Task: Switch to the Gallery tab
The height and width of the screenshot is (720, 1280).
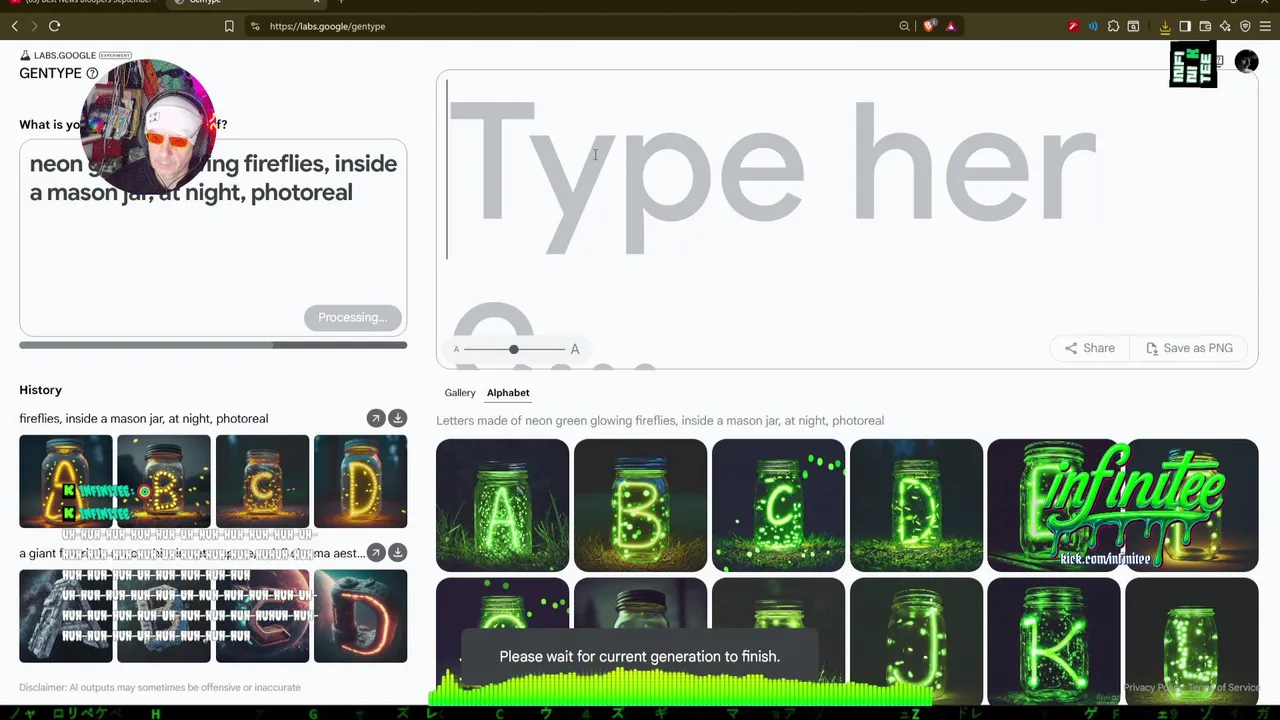Action: click(460, 393)
